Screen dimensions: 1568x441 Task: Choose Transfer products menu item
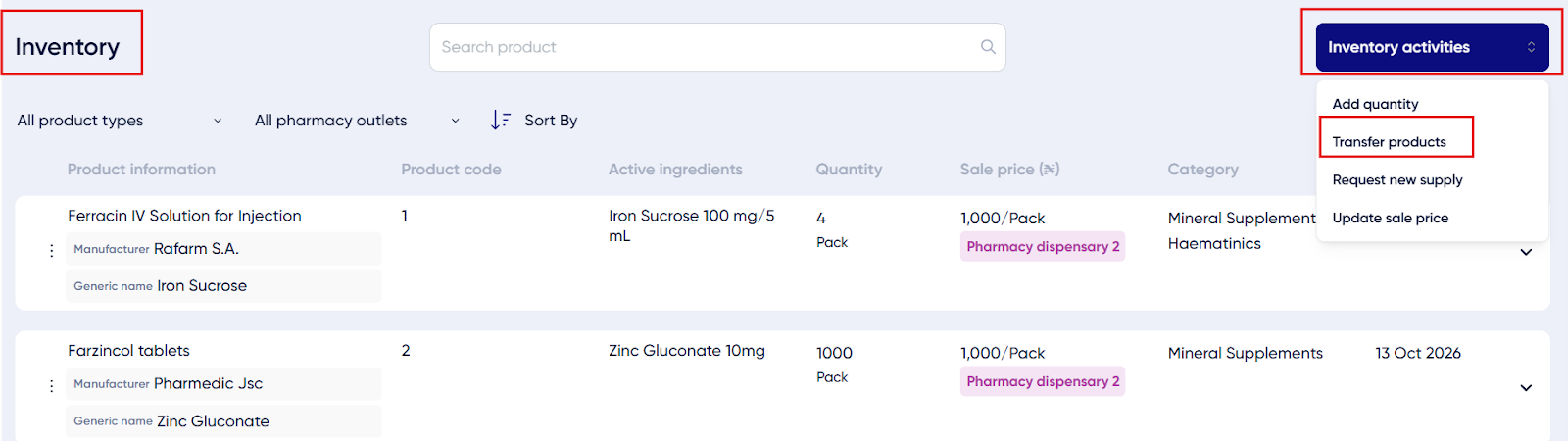click(1389, 142)
